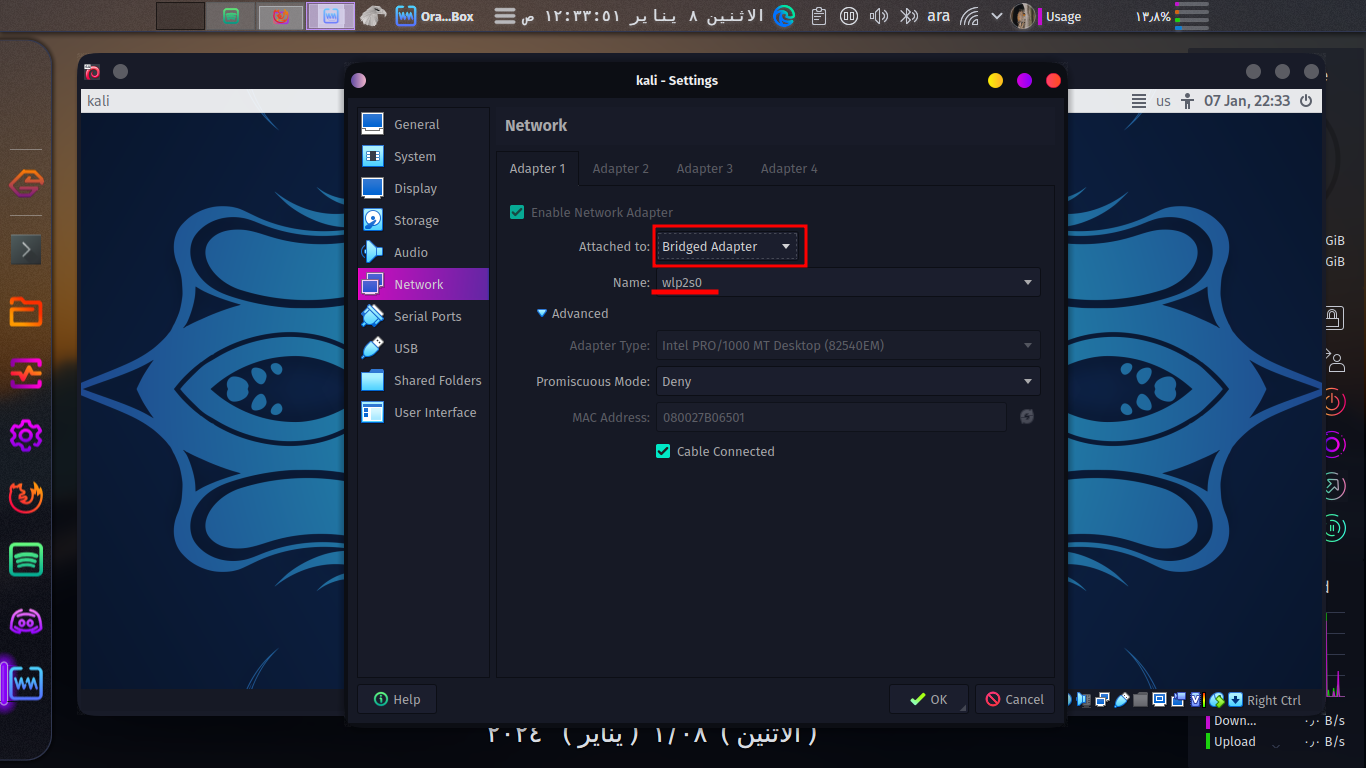The width and height of the screenshot is (1366, 768).
Task: Open the global menu in top panel
Action: (x=505, y=16)
